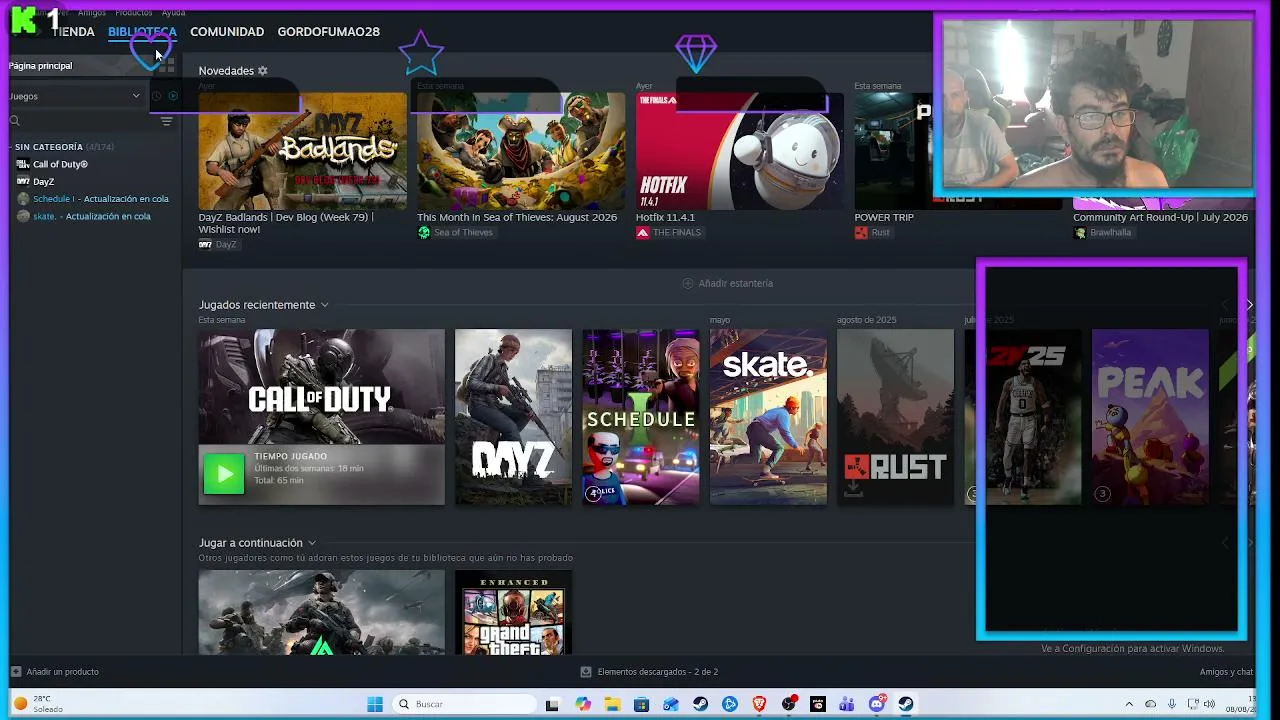Image resolution: width=1280 pixels, height=720 pixels.
Task: Open the TIENDA tab
Action: (x=73, y=32)
